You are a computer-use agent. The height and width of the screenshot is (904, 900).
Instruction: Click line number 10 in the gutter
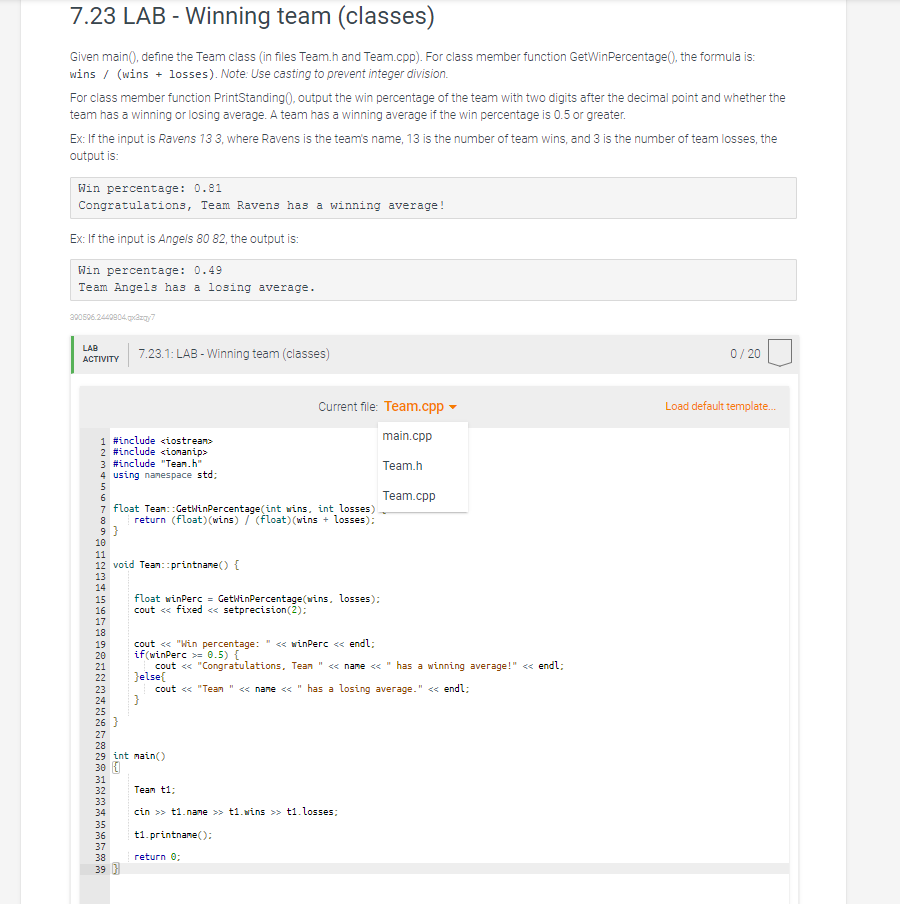pos(100,543)
